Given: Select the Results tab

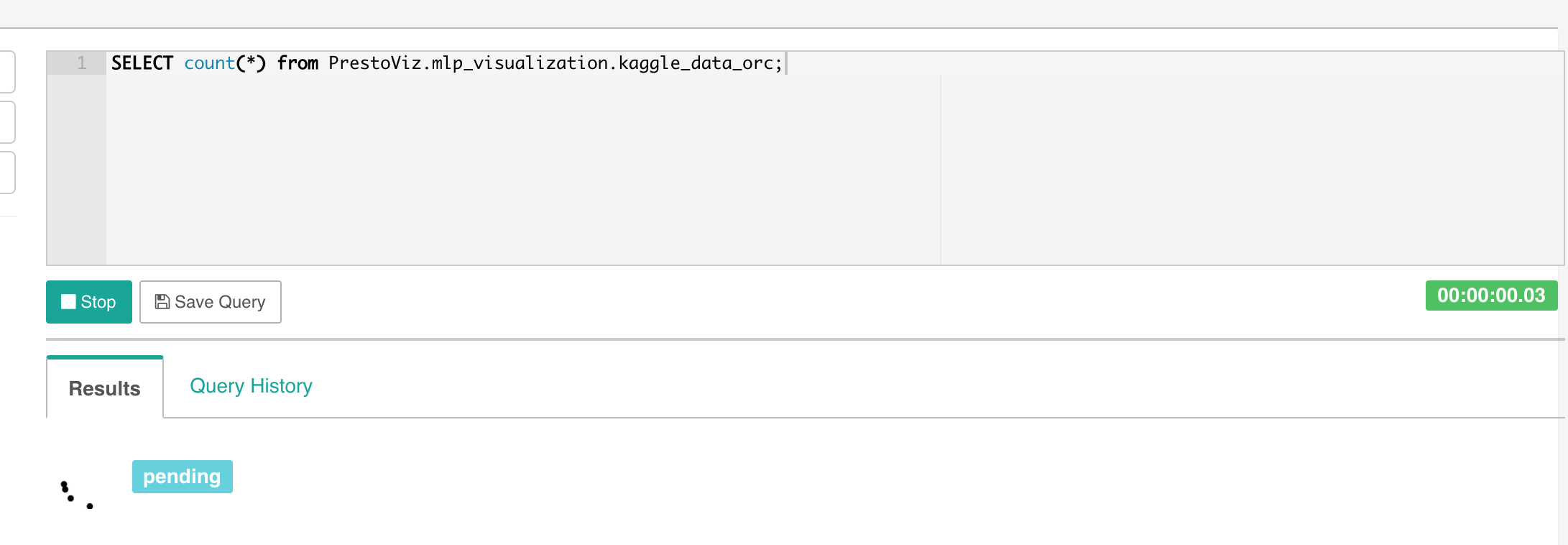Looking at the screenshot, I should click(103, 388).
